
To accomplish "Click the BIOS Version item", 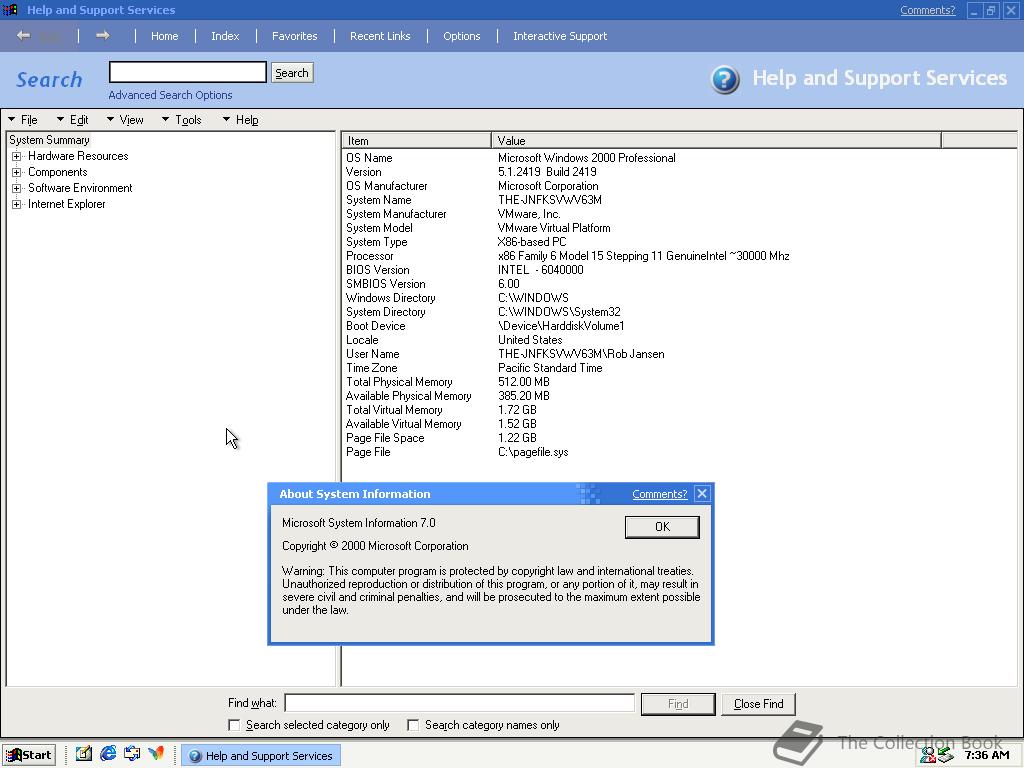I will 377,270.
